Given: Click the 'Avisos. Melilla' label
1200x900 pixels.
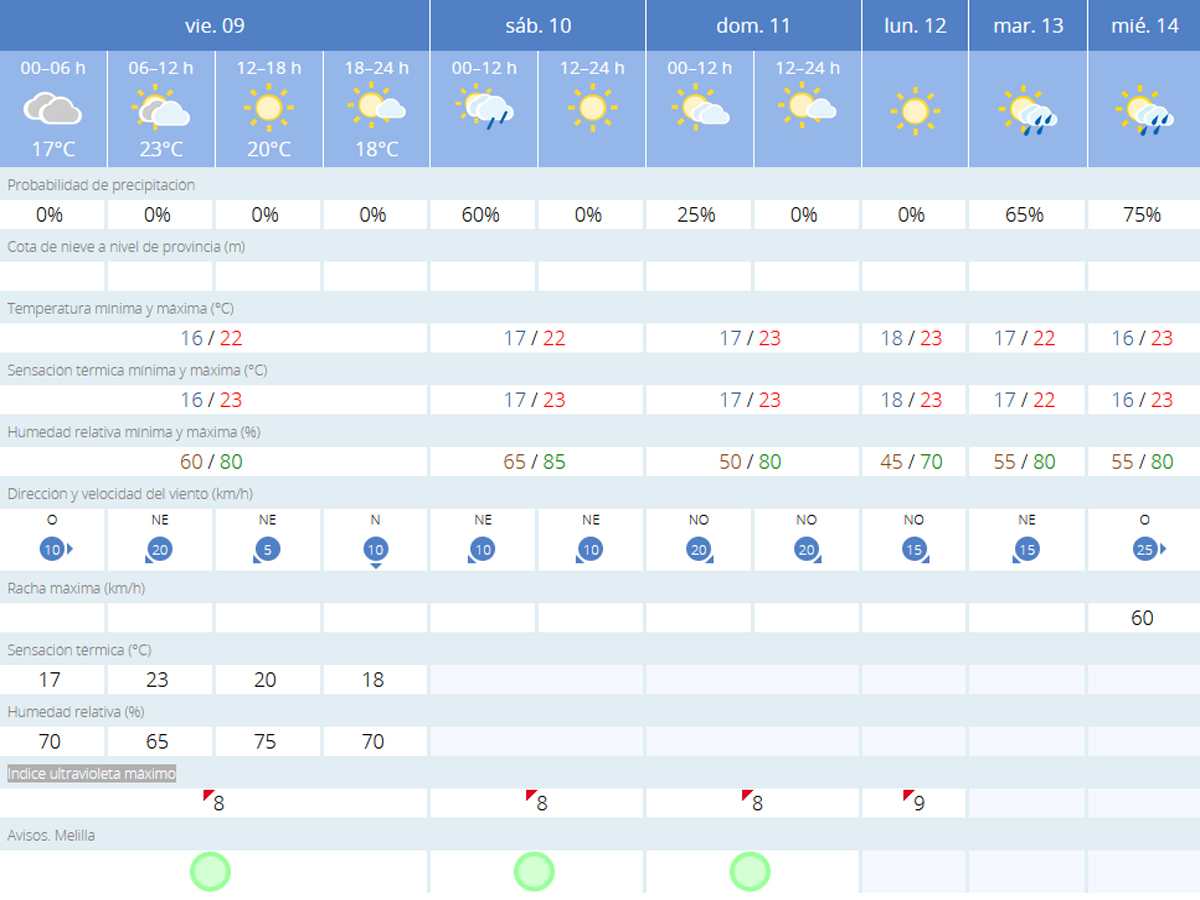Looking at the screenshot, I should click(51, 835).
